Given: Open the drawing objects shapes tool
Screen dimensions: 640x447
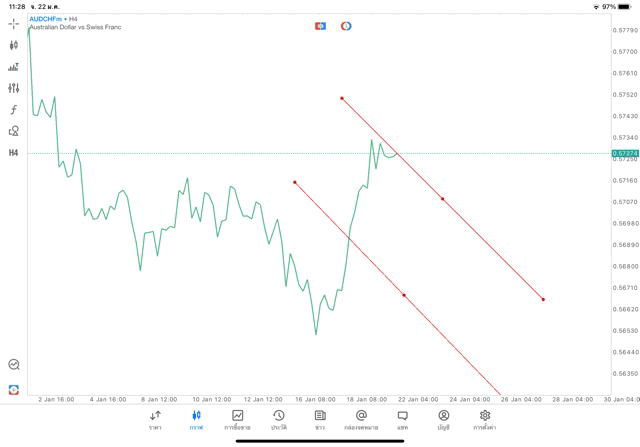Looking at the screenshot, I should tap(14, 131).
